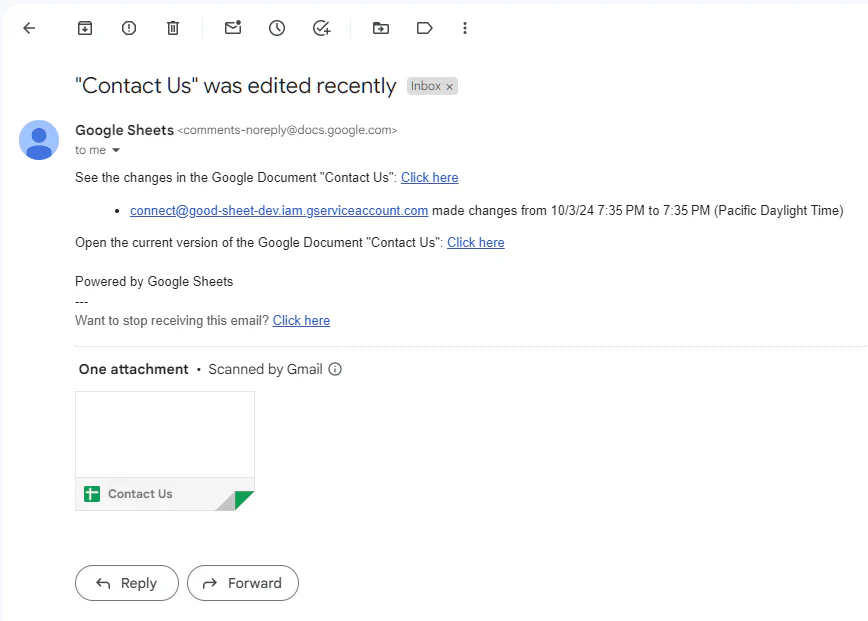868x621 pixels.
Task: Click the stop receiving this email link
Action: tap(301, 321)
